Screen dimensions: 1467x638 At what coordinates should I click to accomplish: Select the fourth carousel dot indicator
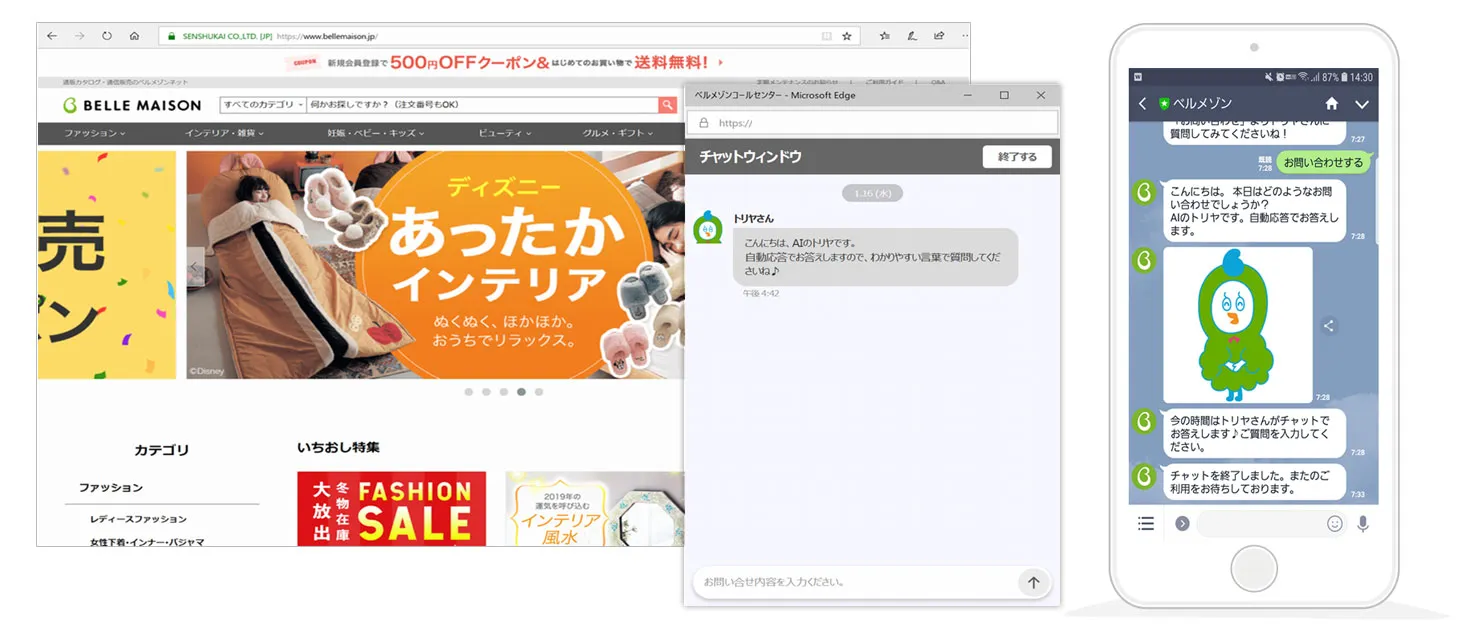(521, 392)
